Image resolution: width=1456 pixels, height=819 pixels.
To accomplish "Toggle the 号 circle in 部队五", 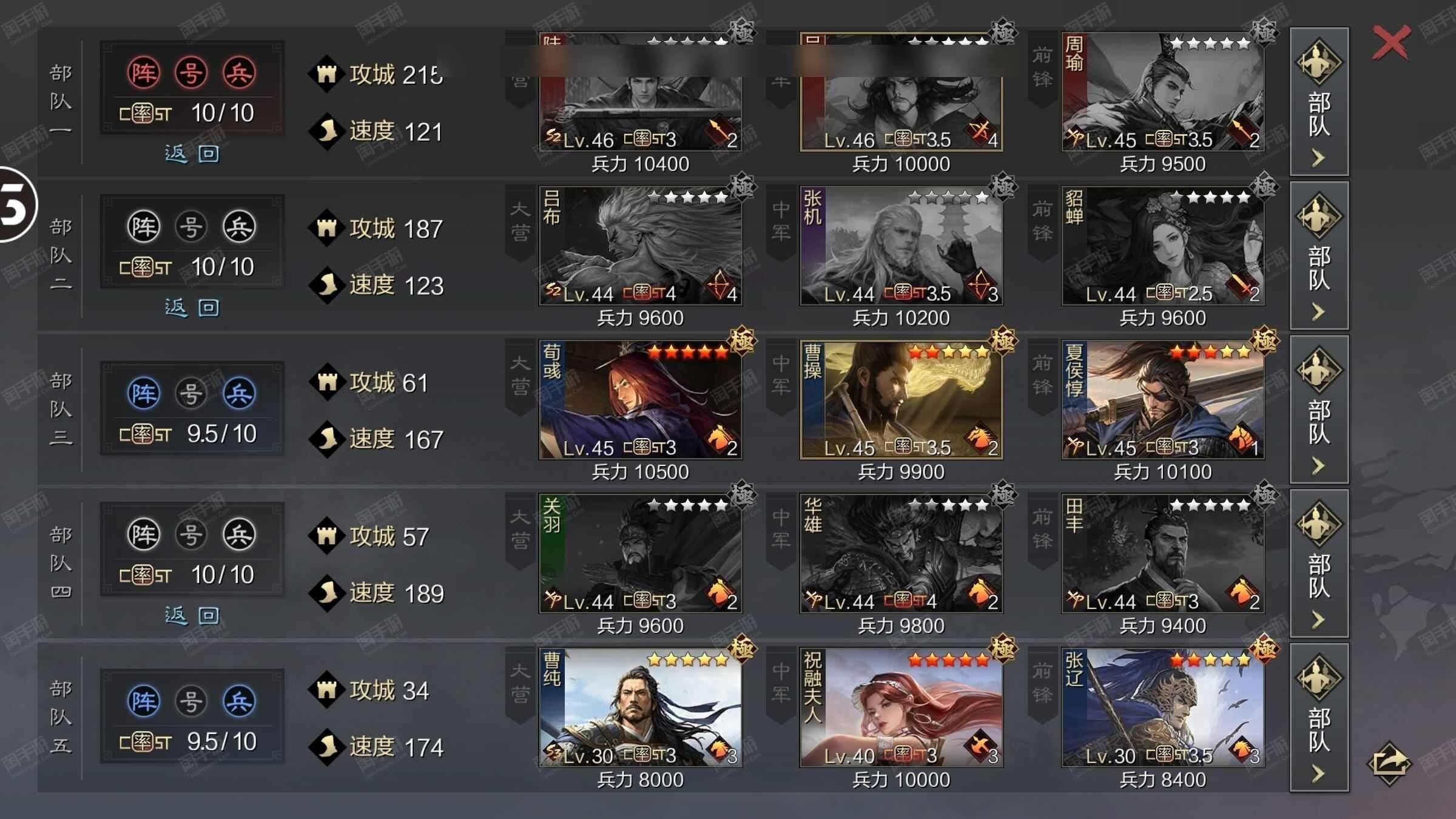I will click(191, 701).
